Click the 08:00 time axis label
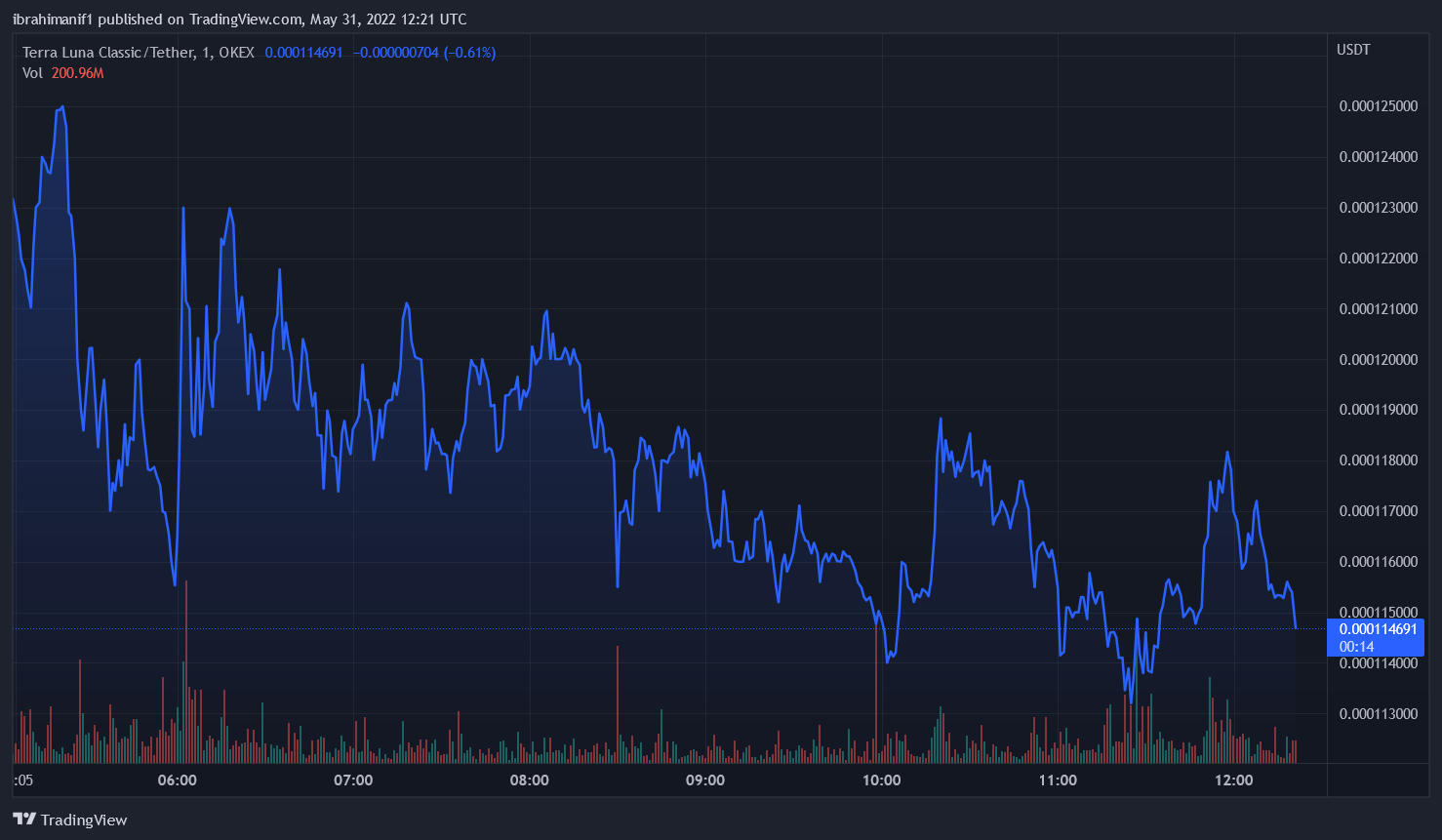The image size is (1442, 840). coord(529,780)
